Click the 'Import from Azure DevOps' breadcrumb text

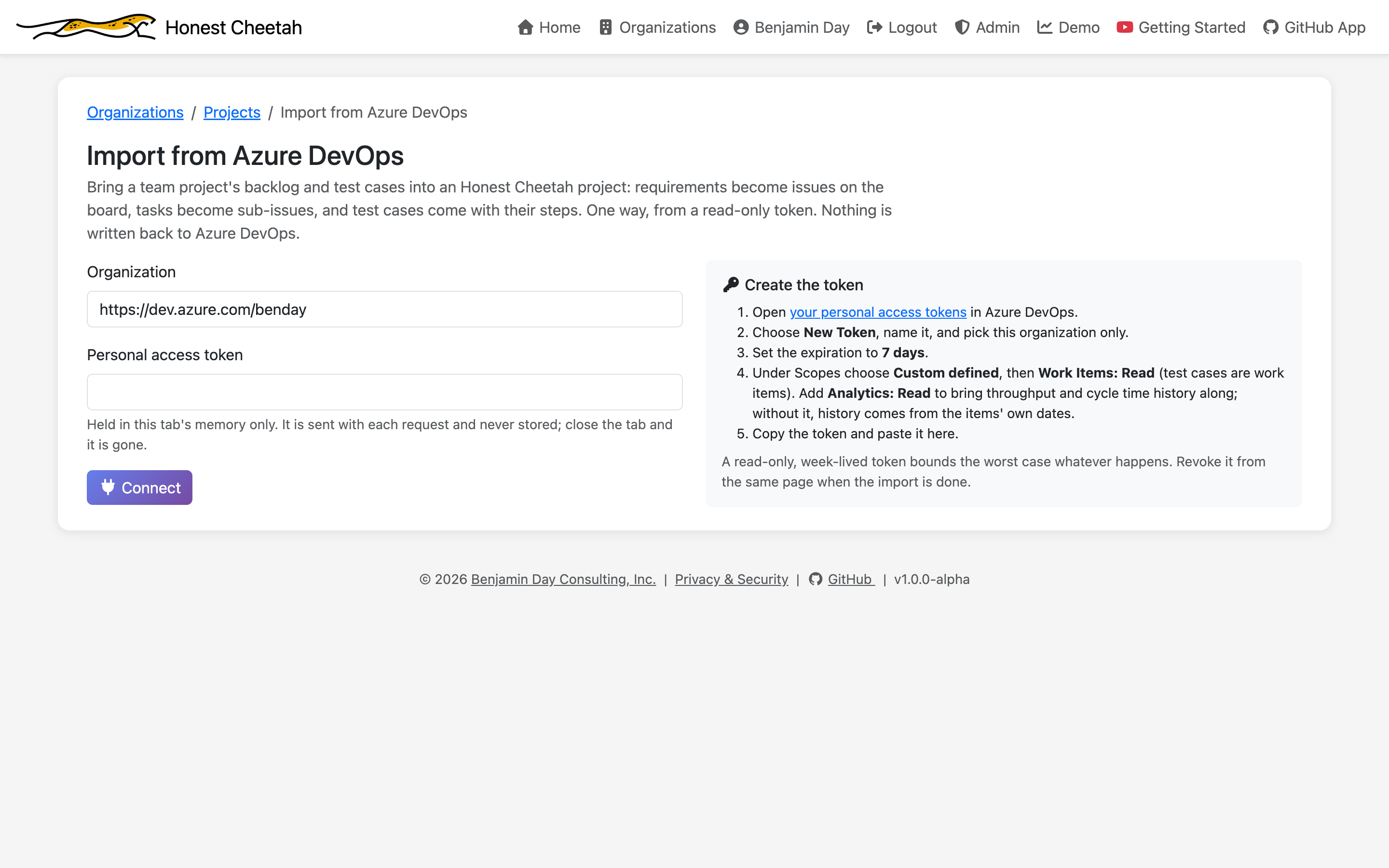click(x=374, y=112)
